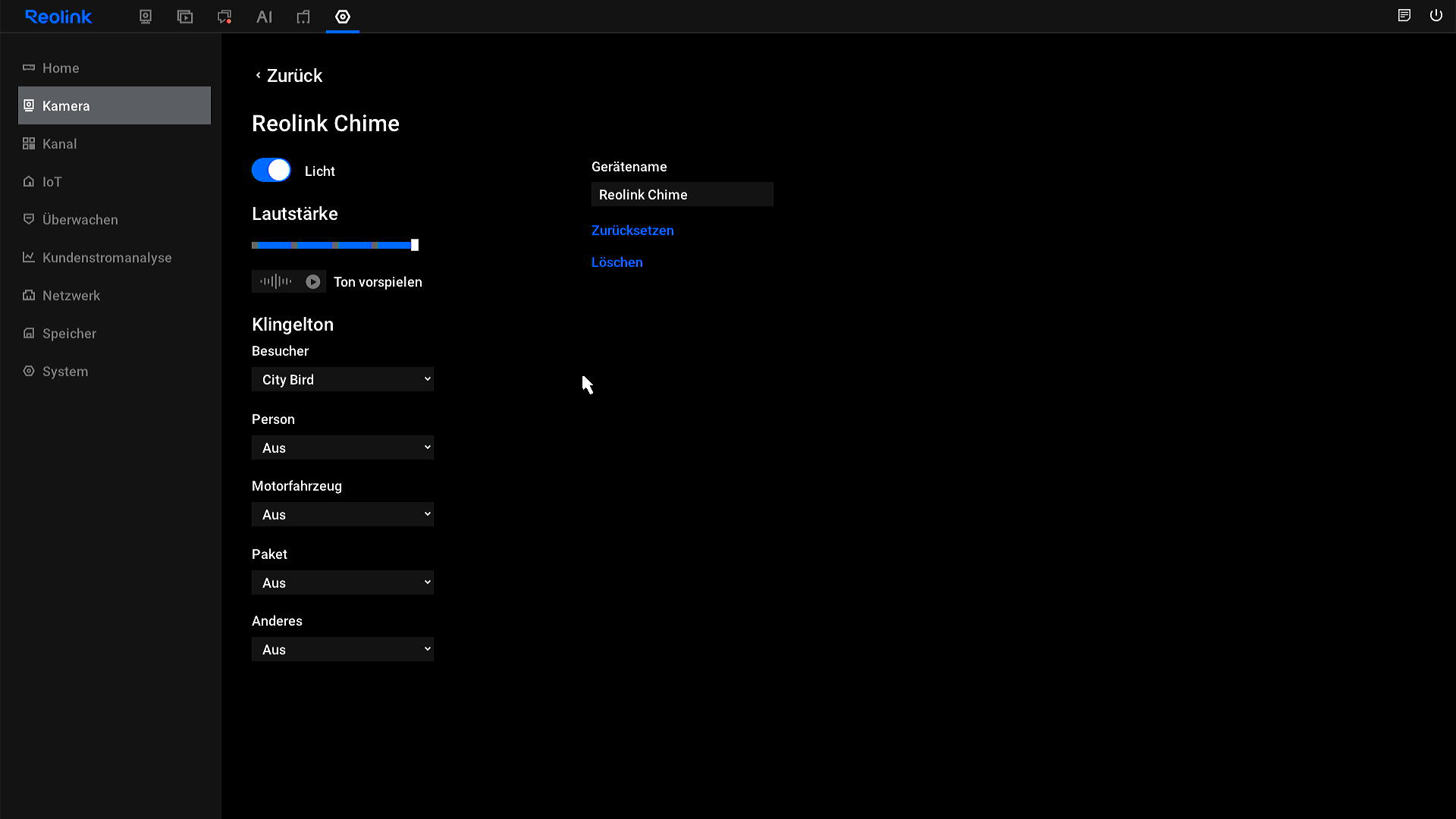Click the power icon at top right
Viewport: 1456px width, 819px height.
pyautogui.click(x=1436, y=15)
